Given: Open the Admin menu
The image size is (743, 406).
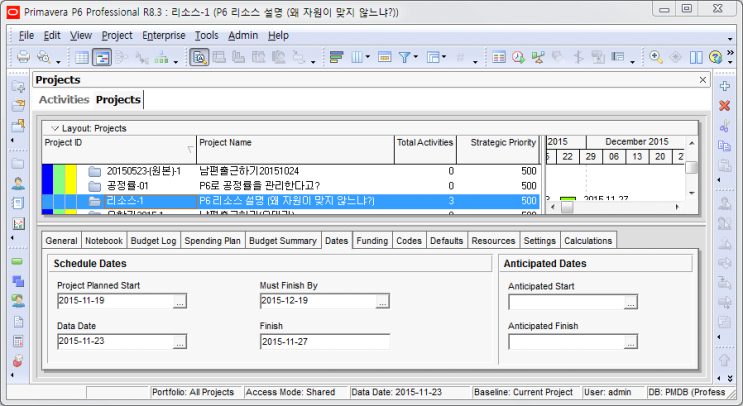Looking at the screenshot, I should (243, 36).
